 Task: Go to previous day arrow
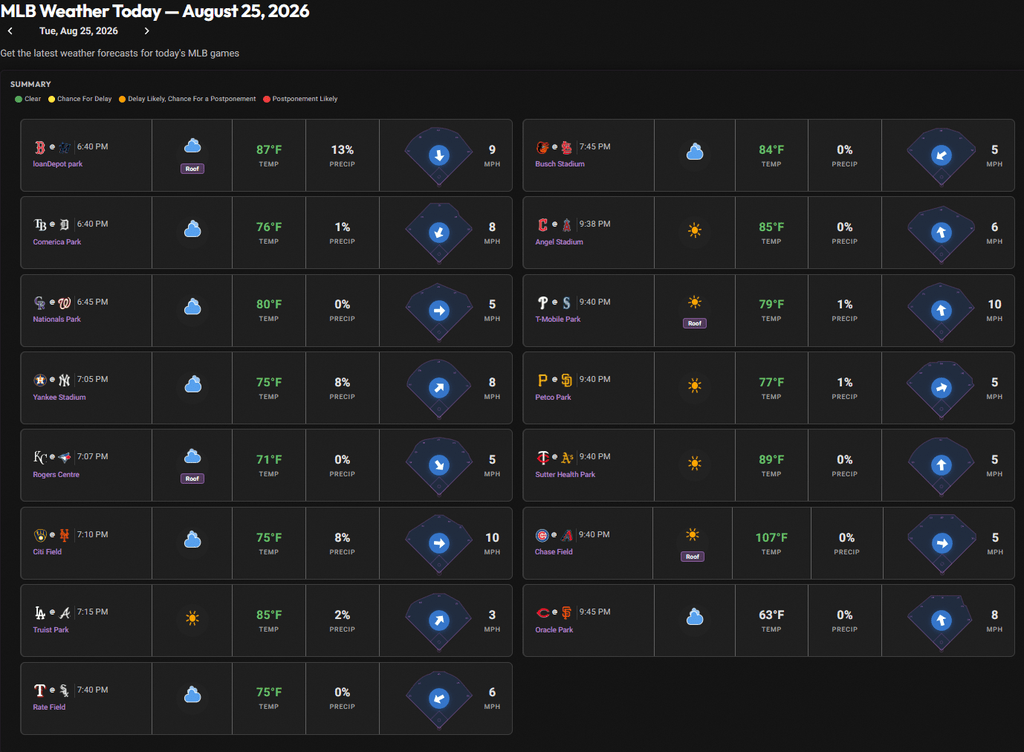10,31
